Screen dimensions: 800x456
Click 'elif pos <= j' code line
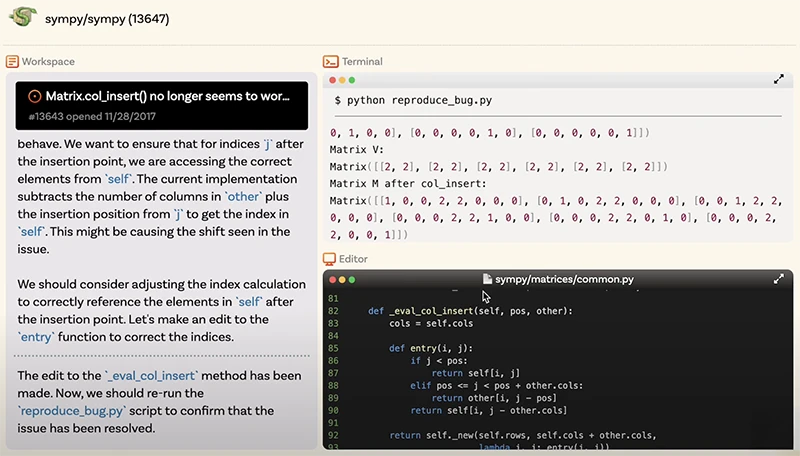496,386
